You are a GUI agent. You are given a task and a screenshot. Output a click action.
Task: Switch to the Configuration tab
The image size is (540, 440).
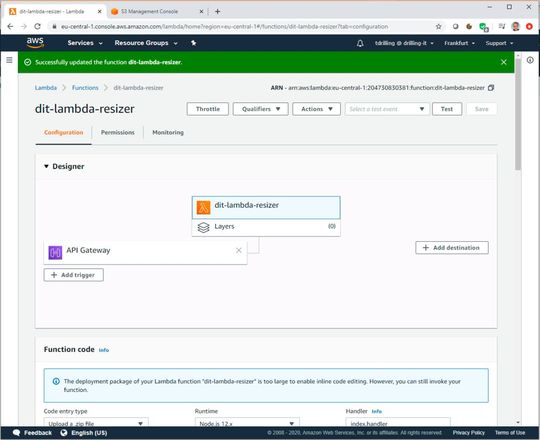point(64,133)
